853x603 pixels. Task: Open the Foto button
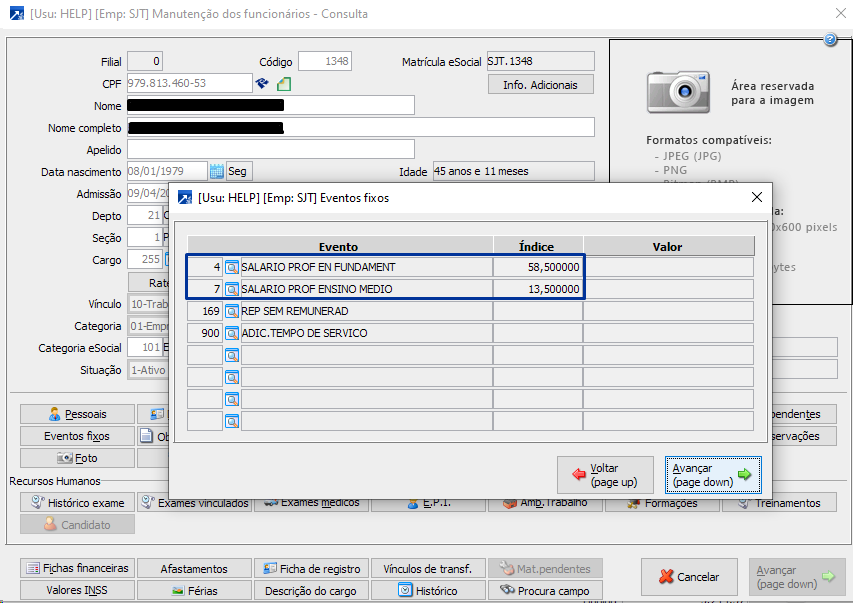click(x=77, y=458)
